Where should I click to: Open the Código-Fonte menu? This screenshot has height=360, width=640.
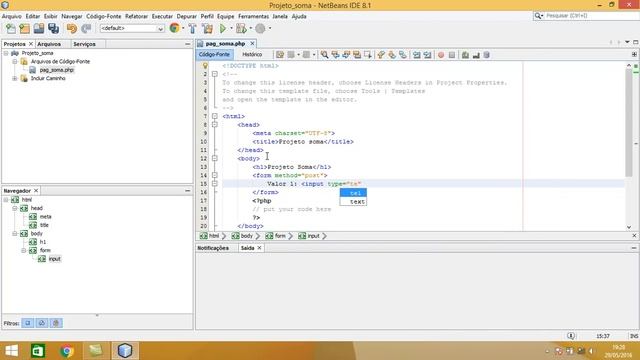coord(104,16)
